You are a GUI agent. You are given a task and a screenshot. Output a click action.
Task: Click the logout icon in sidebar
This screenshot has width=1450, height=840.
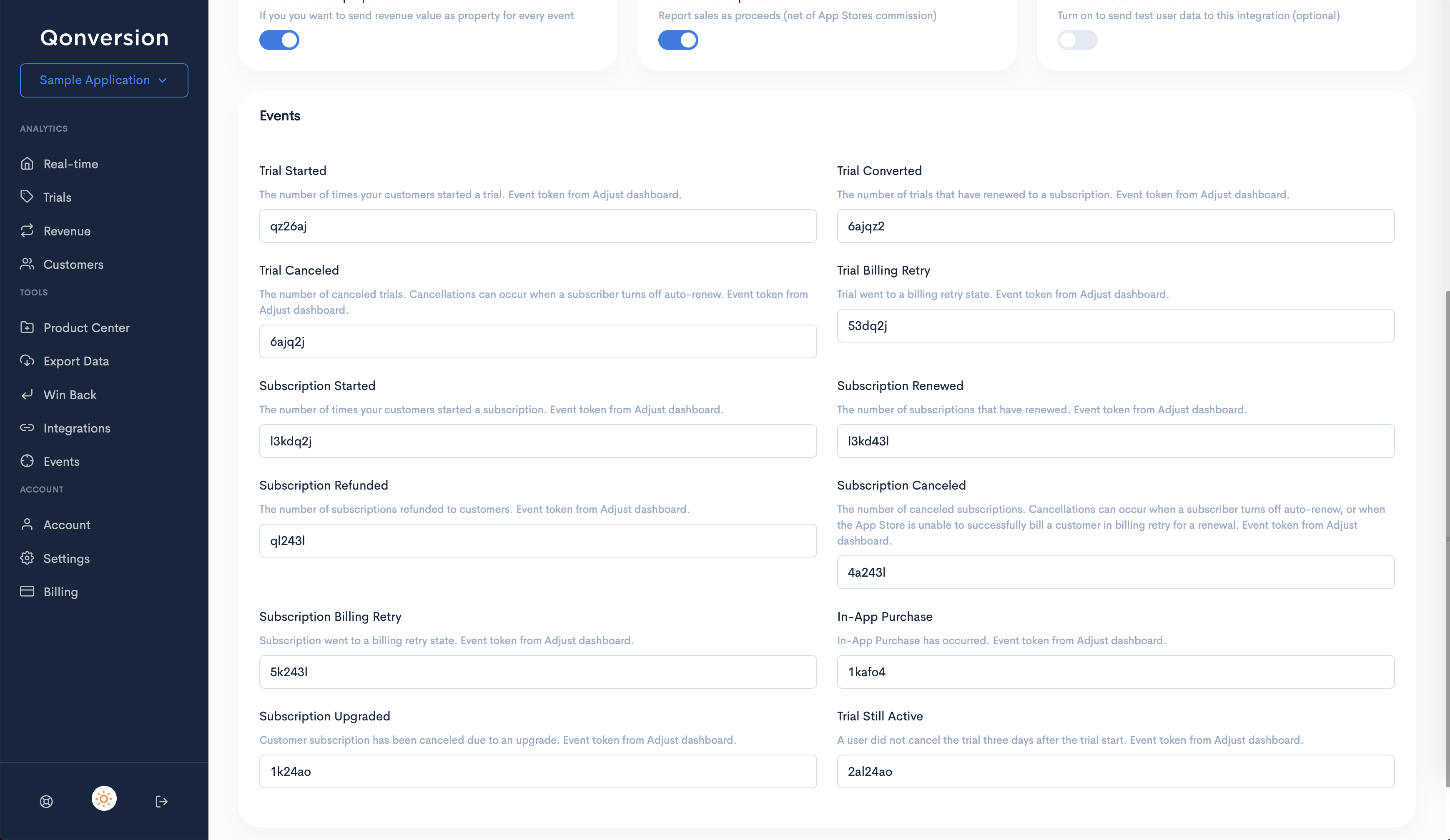(x=162, y=802)
